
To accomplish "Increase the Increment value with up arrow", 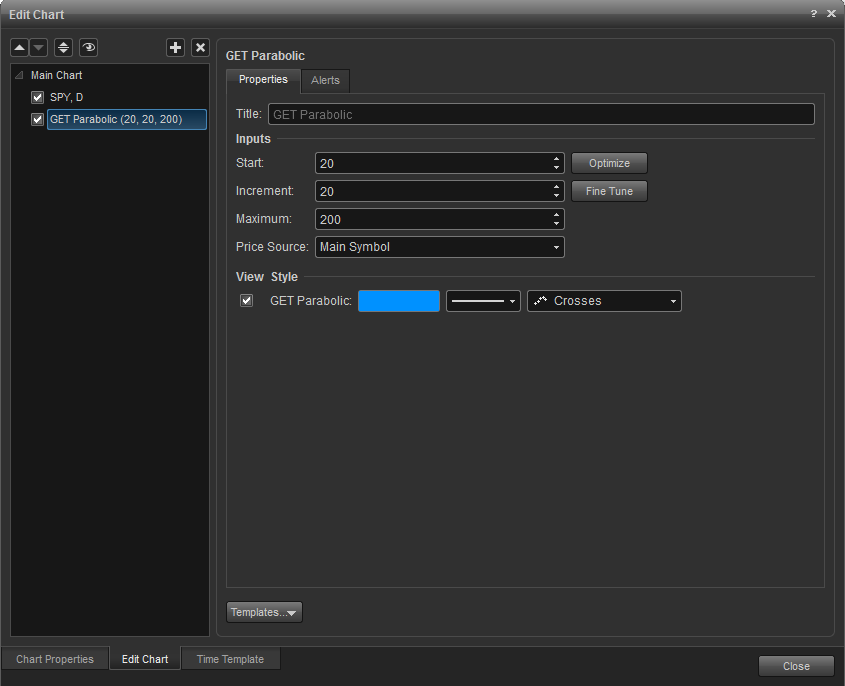I will point(556,187).
